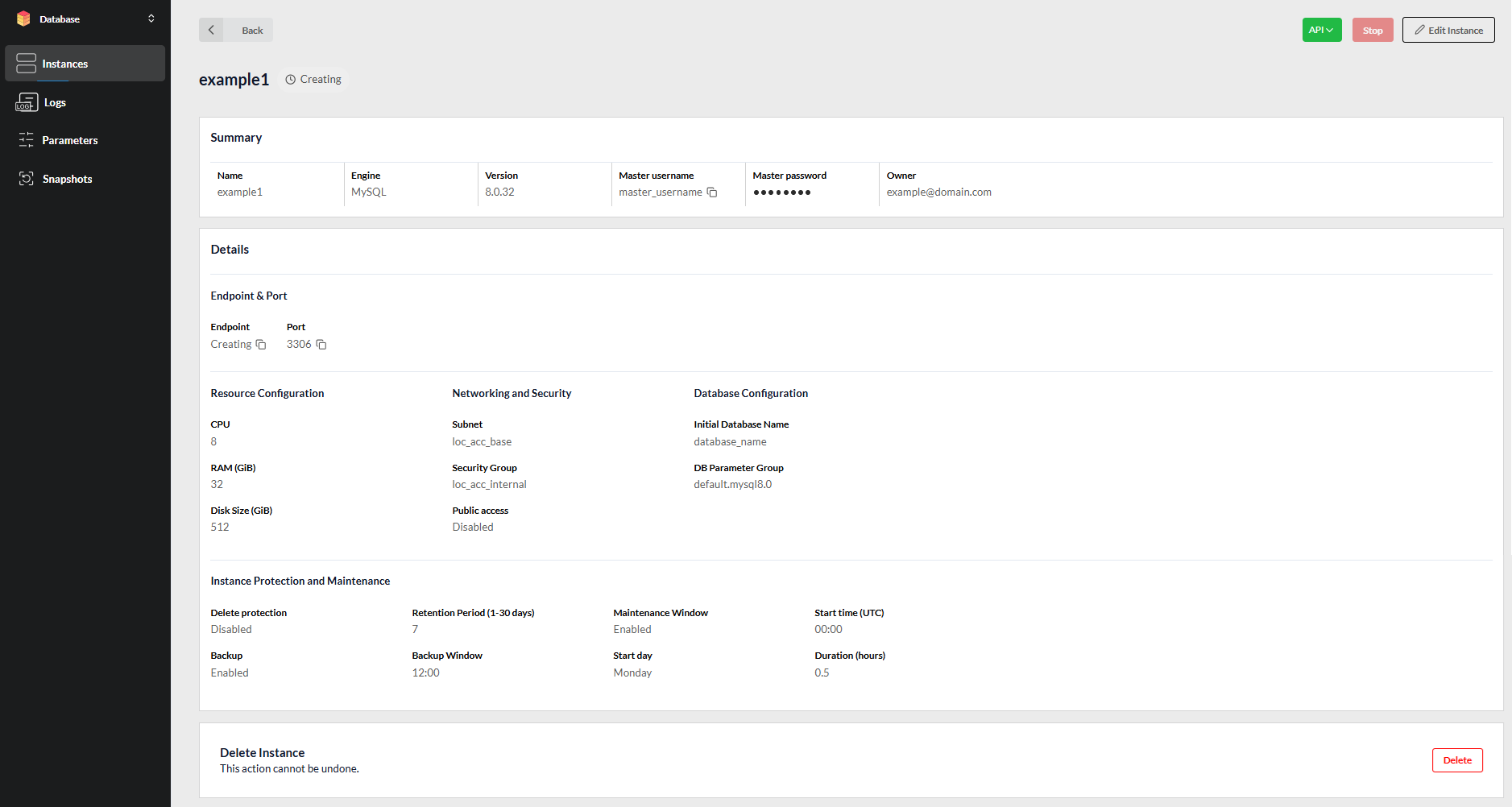Open the Snapshots page
This screenshot has height=807, width=1512.
click(68, 179)
